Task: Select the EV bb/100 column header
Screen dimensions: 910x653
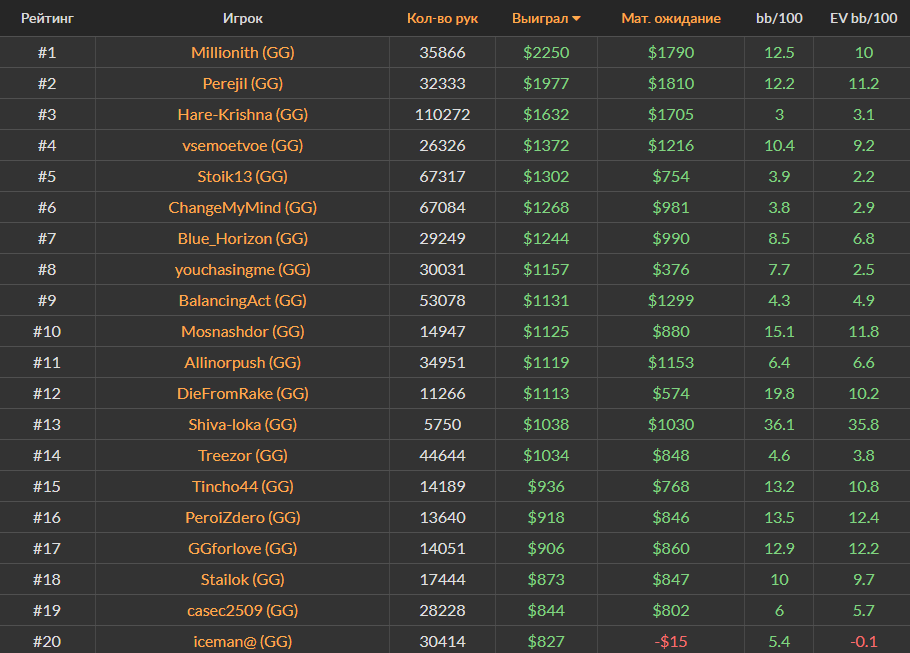Action: 864,19
